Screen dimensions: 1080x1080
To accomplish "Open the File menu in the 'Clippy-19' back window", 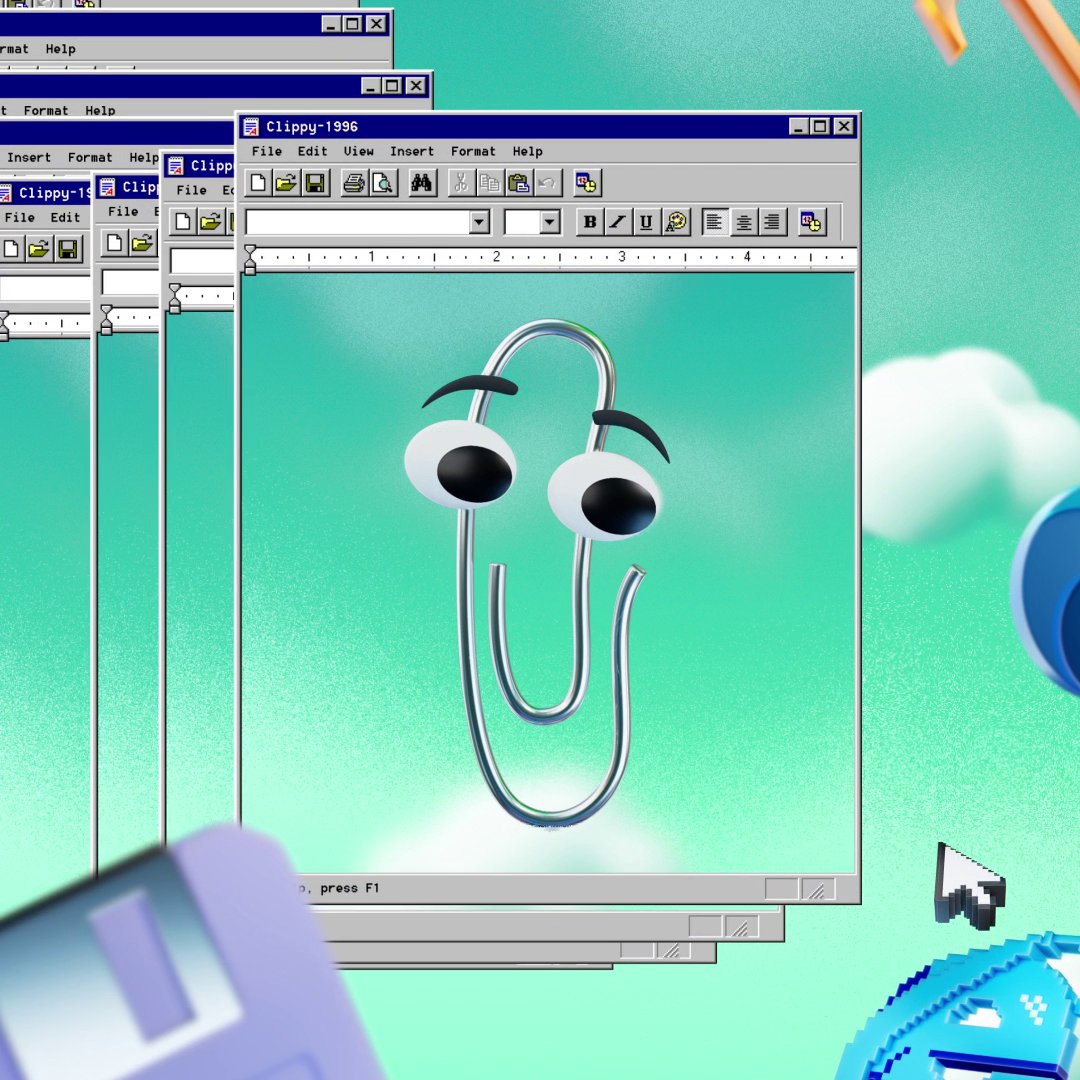I will [x=19, y=218].
